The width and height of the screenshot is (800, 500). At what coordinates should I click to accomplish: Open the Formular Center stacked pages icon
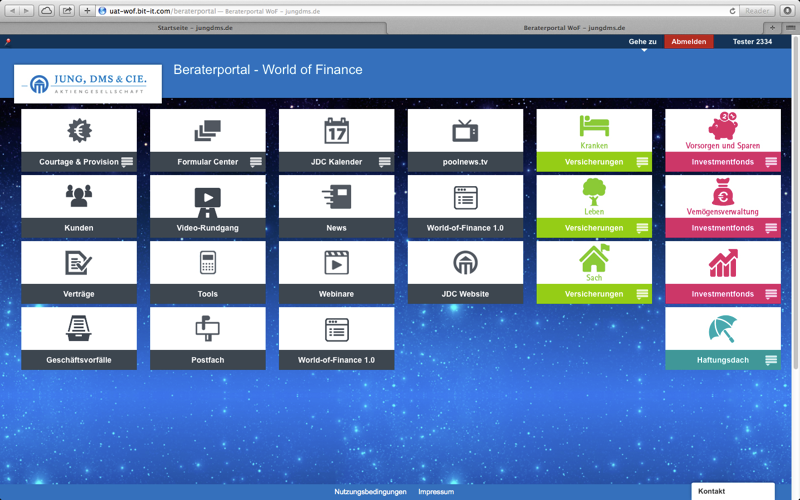(x=208, y=131)
